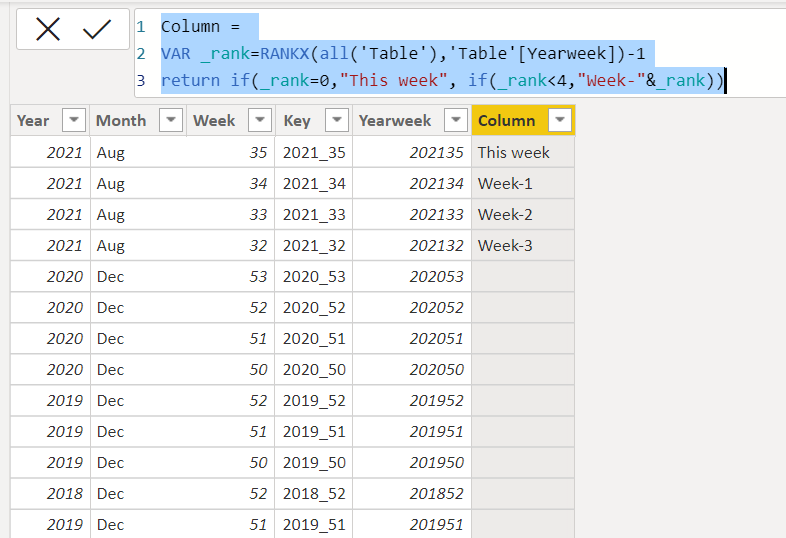Open the Key column filter dropdown

point(337,120)
